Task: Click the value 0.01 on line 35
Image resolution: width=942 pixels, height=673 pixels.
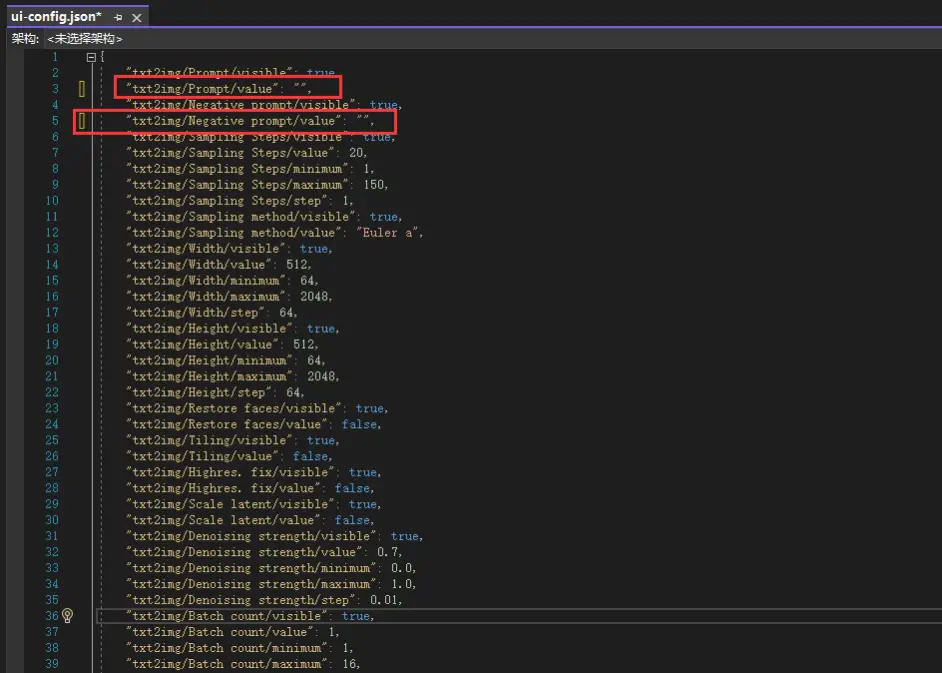Action: pyautogui.click(x=384, y=600)
